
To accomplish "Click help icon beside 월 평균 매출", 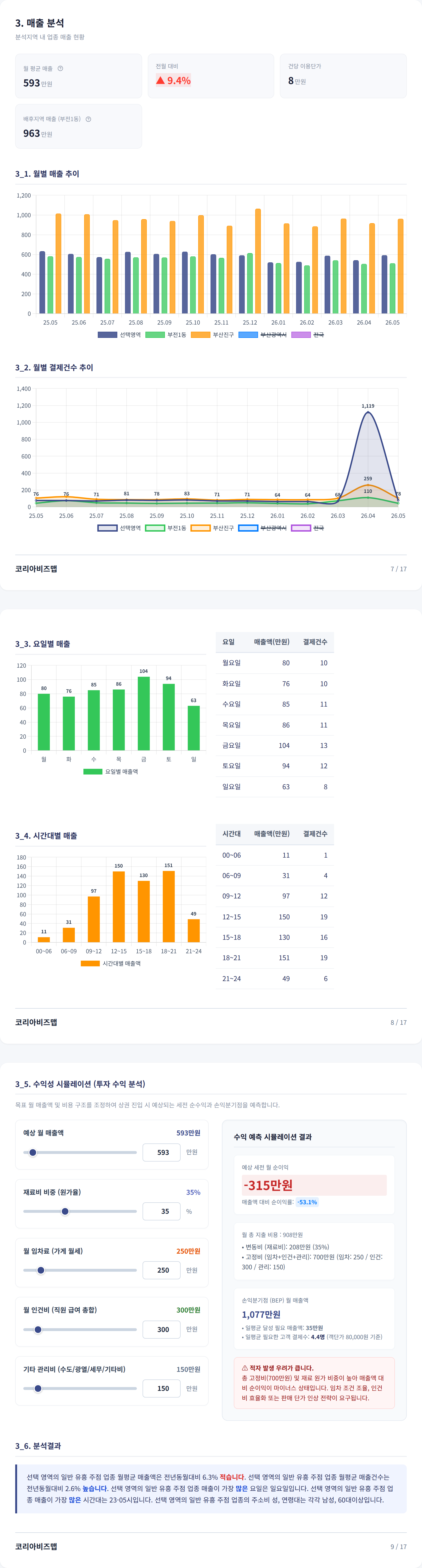I will click(x=60, y=68).
